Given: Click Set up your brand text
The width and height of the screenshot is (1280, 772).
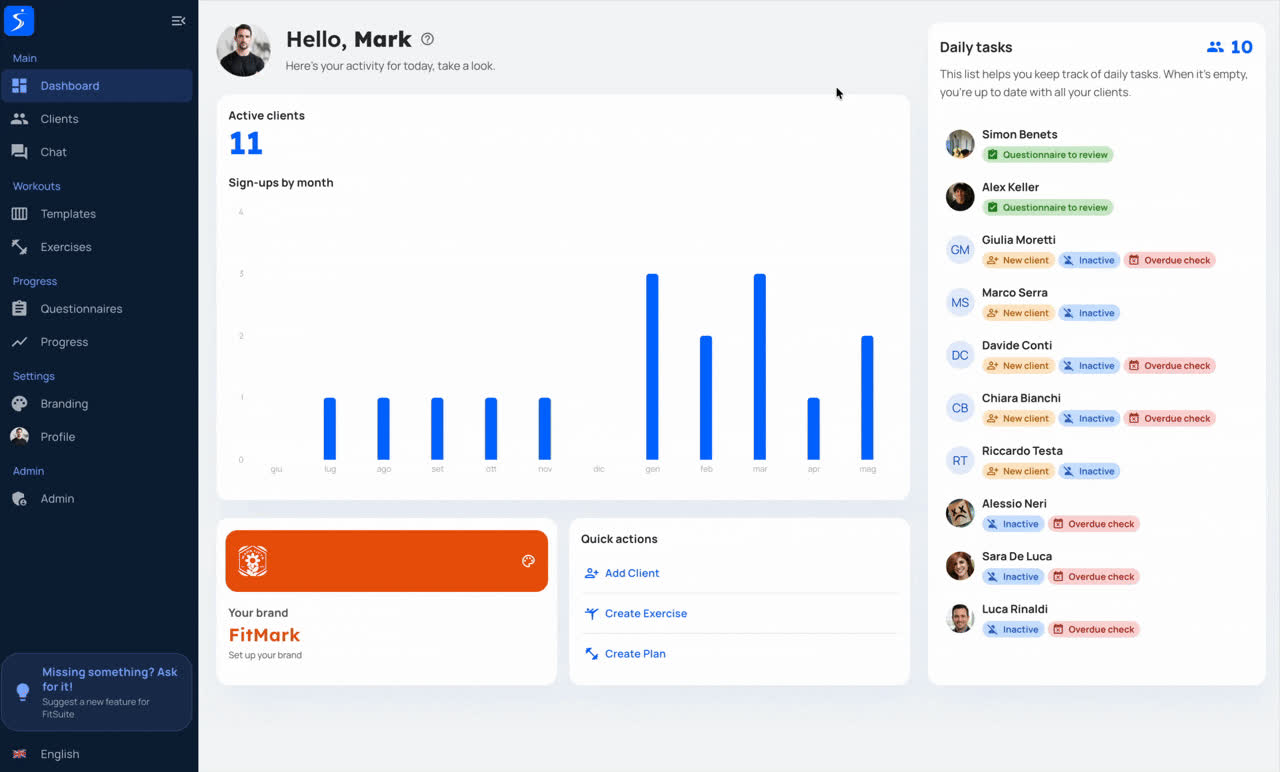Looking at the screenshot, I should 265,655.
